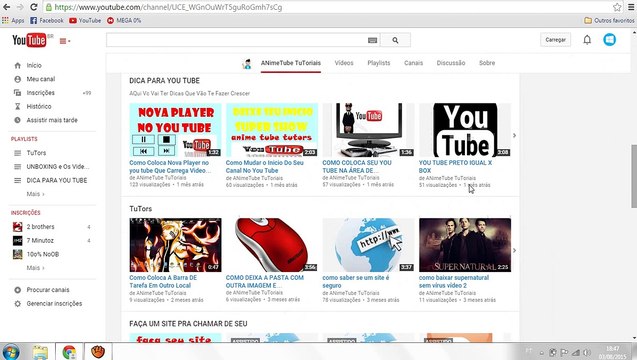Click the magnifier search button
637x360 pixels.
395,40
